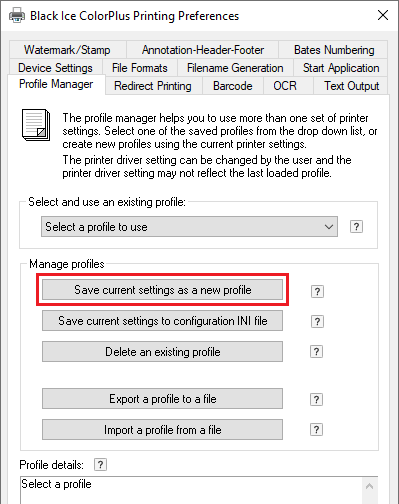The width and height of the screenshot is (399, 504).
Task: Go to the File Formats tab
Action: (140, 68)
